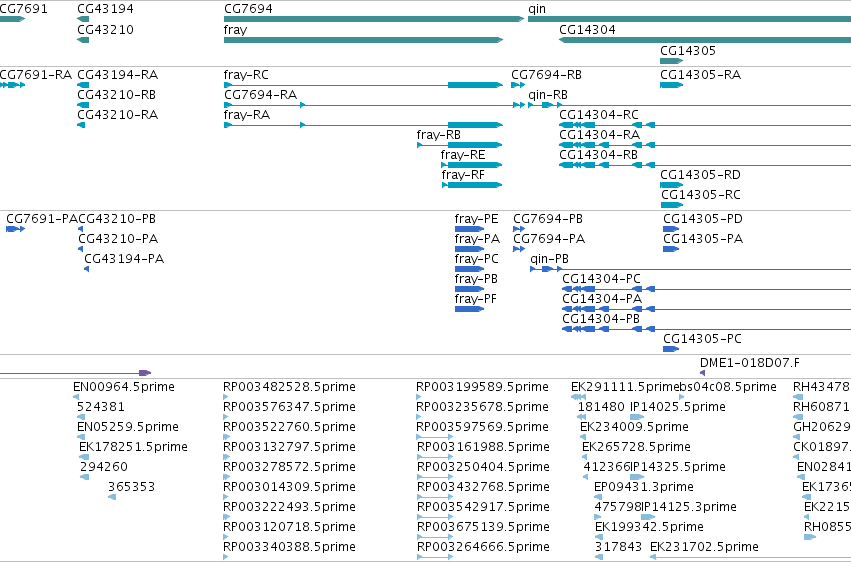Click the EN00964.5prime EST label
Image resolution: width=851 pixels, height=562 pixels.
click(124, 387)
